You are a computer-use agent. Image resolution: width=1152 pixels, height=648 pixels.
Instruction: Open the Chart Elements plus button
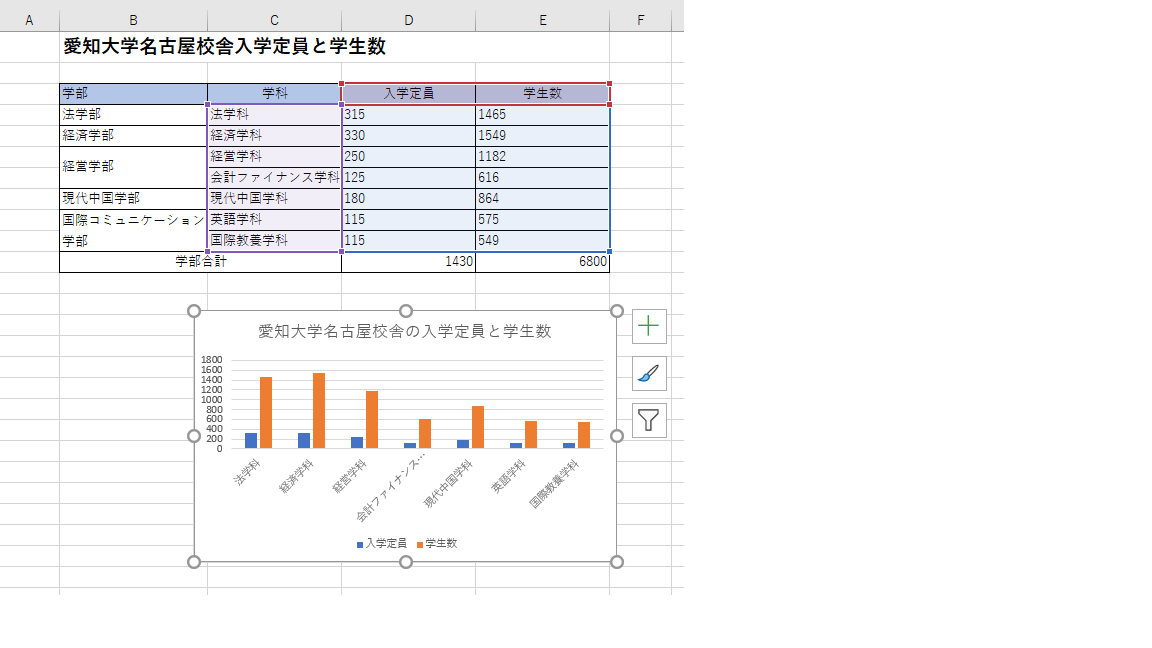pos(649,326)
